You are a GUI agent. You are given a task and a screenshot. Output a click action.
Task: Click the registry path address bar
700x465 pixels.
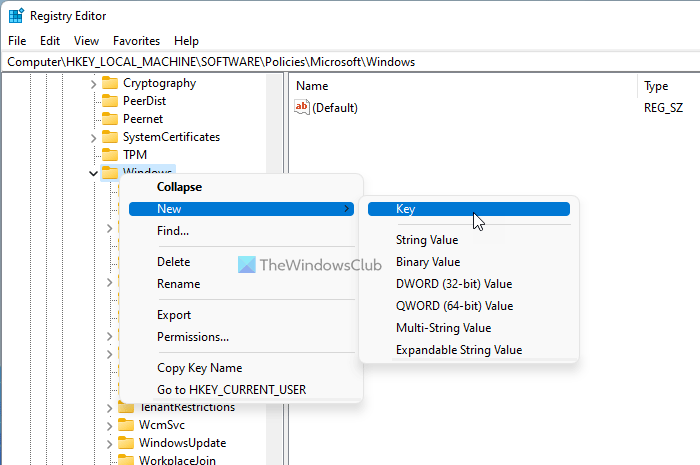click(x=351, y=62)
